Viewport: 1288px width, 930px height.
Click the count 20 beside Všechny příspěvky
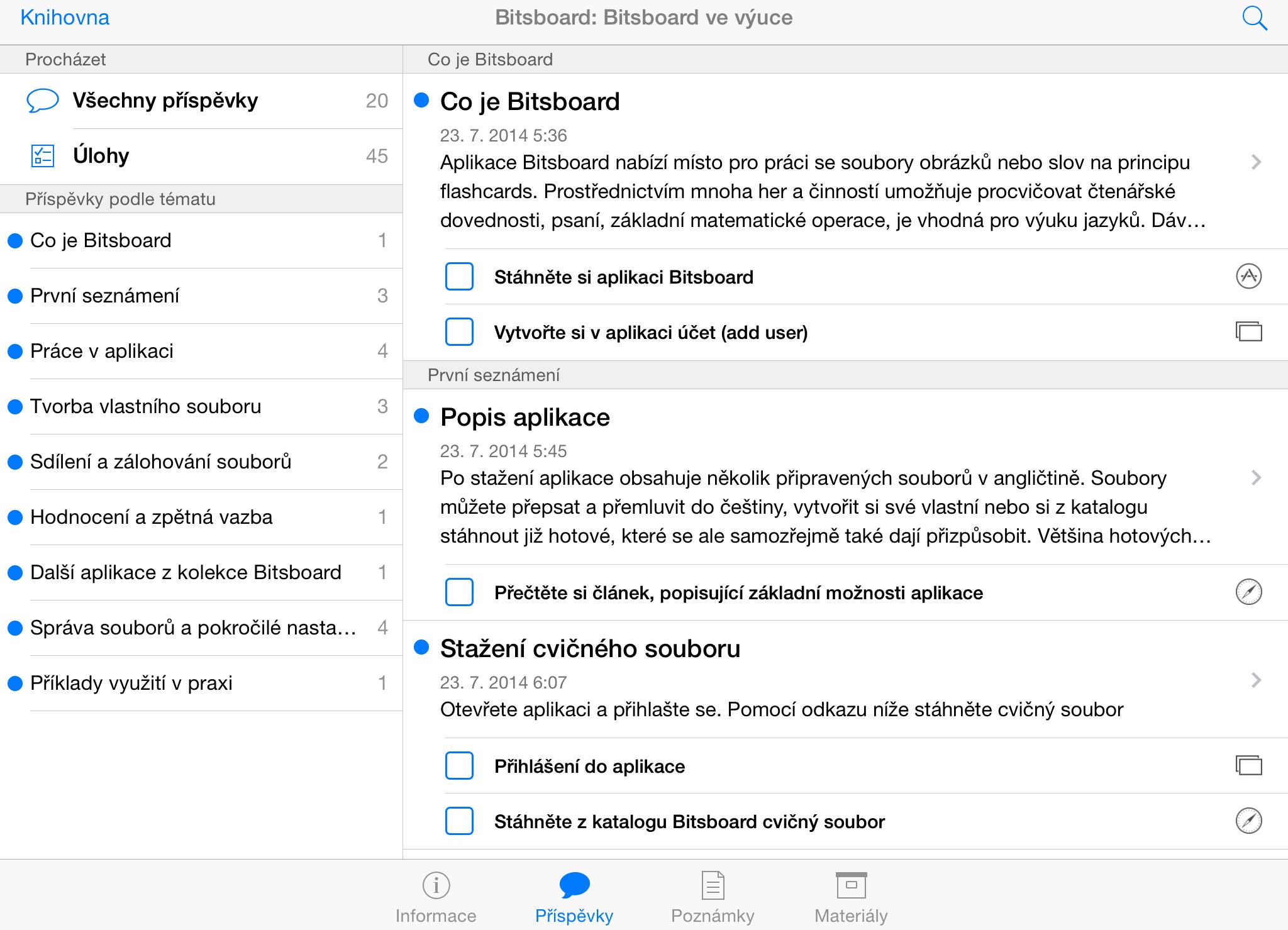[x=377, y=101]
